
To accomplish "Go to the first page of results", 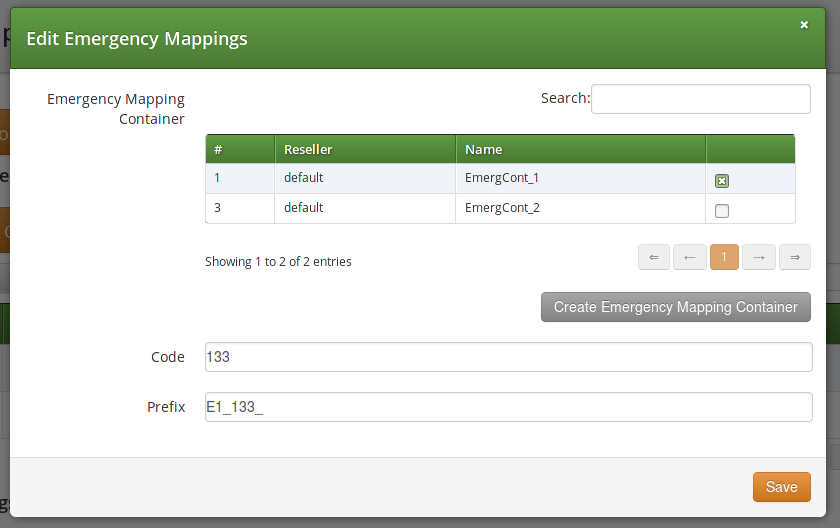I will [653, 257].
